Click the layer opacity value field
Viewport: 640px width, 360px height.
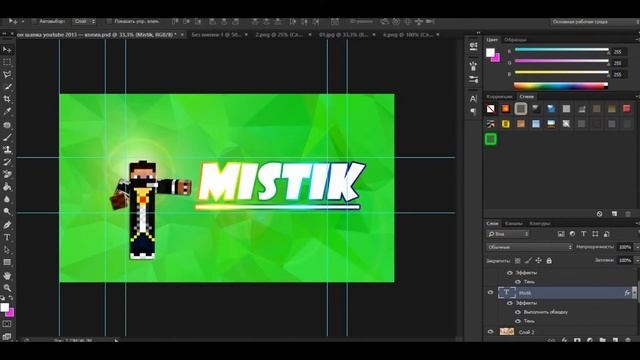(624, 247)
